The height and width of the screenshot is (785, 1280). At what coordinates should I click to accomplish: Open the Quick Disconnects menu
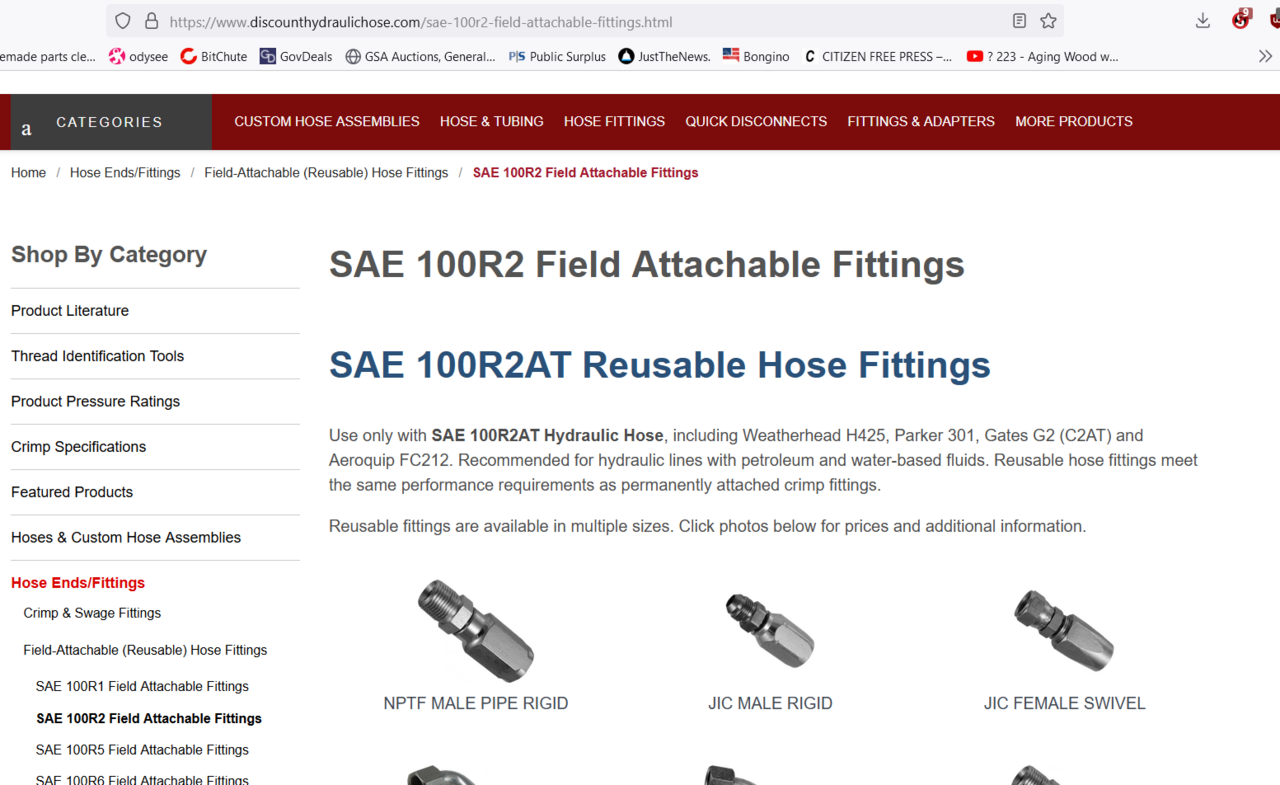tap(756, 122)
